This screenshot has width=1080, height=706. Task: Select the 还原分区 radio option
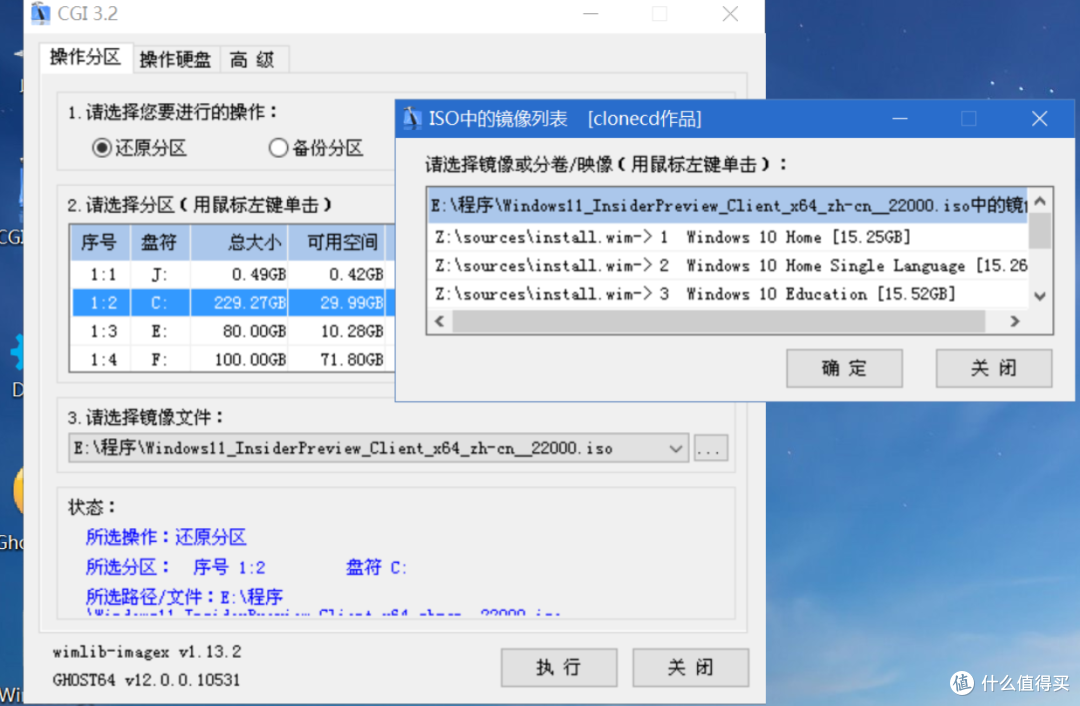[102, 147]
